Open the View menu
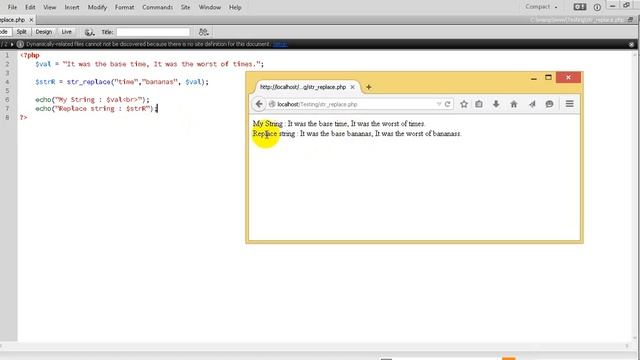 (50, 7)
